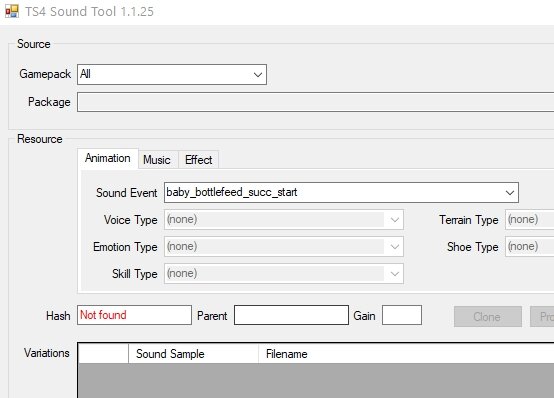Click the Gain input field

coord(402,315)
